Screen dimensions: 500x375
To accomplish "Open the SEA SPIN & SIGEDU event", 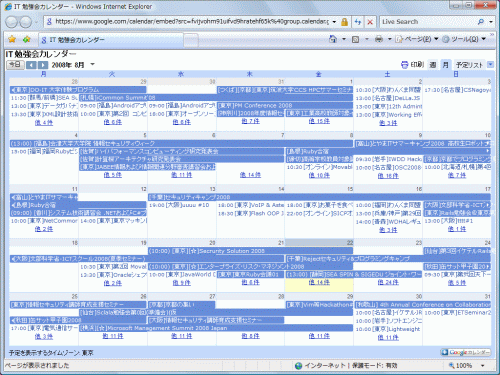I will click(354, 274).
